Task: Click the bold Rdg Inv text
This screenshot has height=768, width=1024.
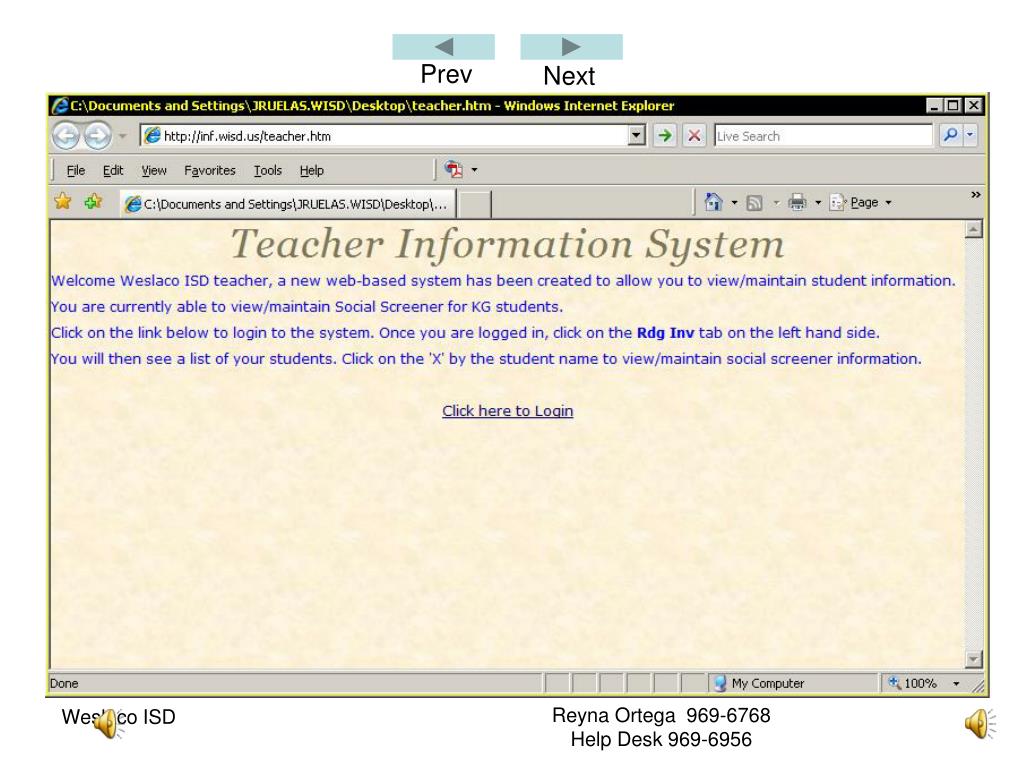Action: click(665, 332)
